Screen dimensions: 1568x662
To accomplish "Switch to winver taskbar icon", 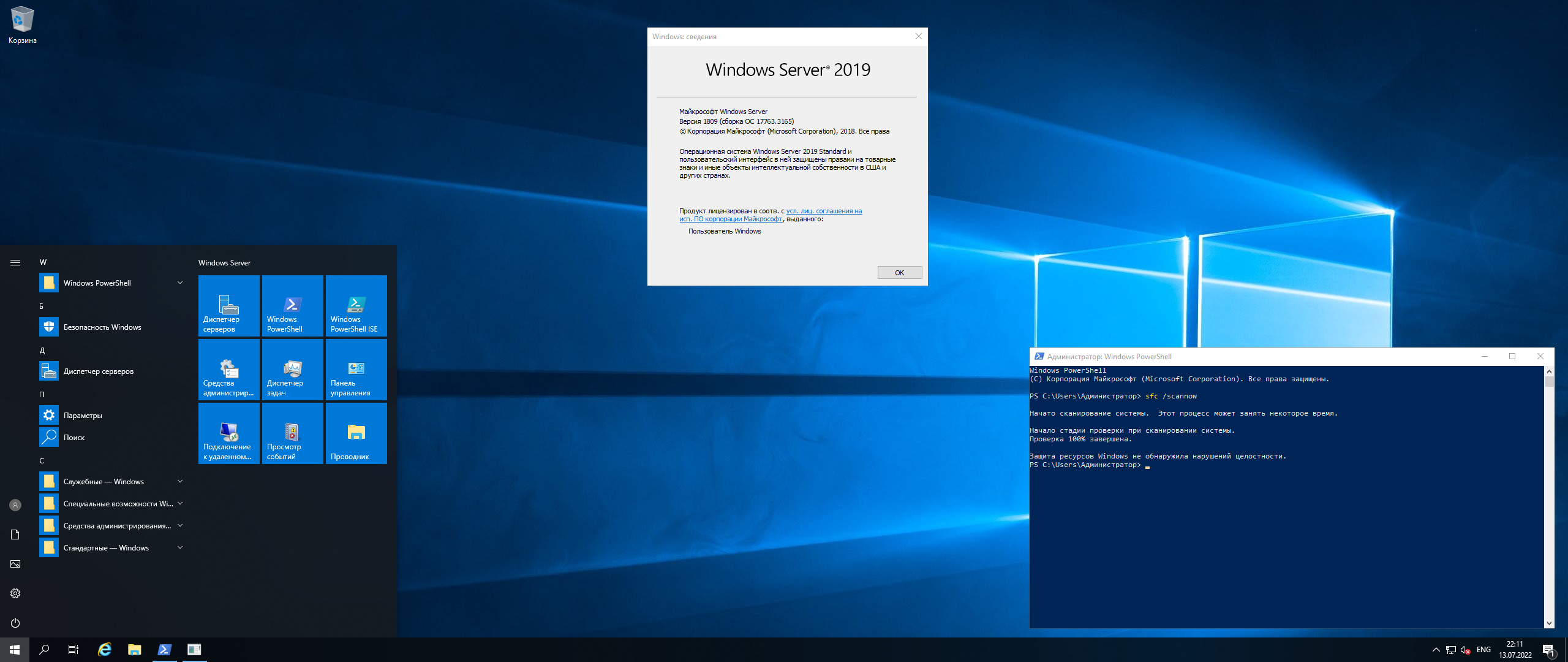I will tap(194, 650).
